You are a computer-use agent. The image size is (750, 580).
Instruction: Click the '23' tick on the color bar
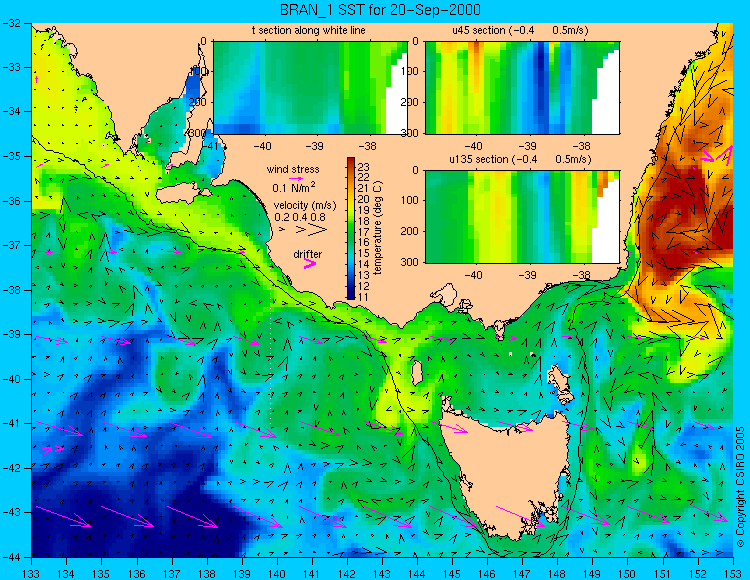pos(364,167)
